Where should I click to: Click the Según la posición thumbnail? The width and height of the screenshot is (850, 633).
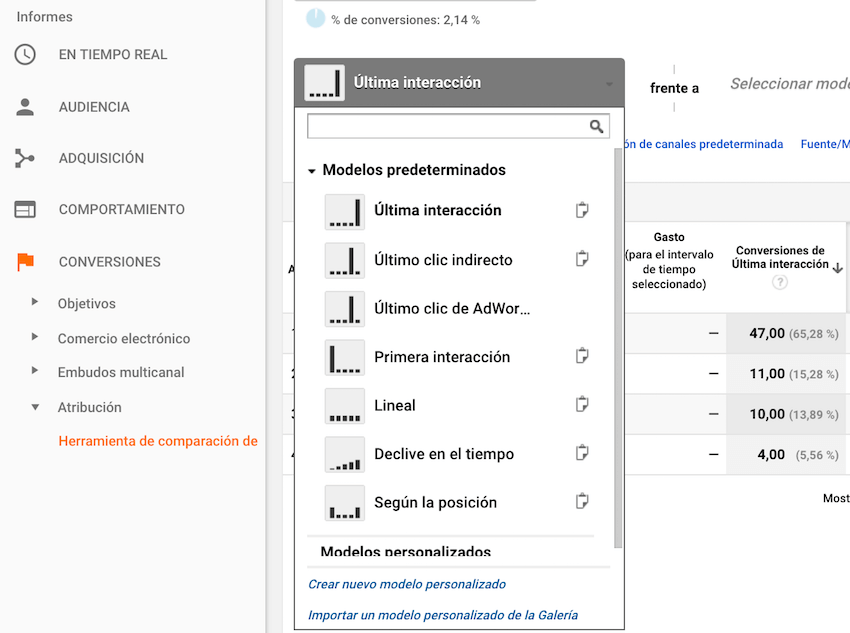click(345, 503)
